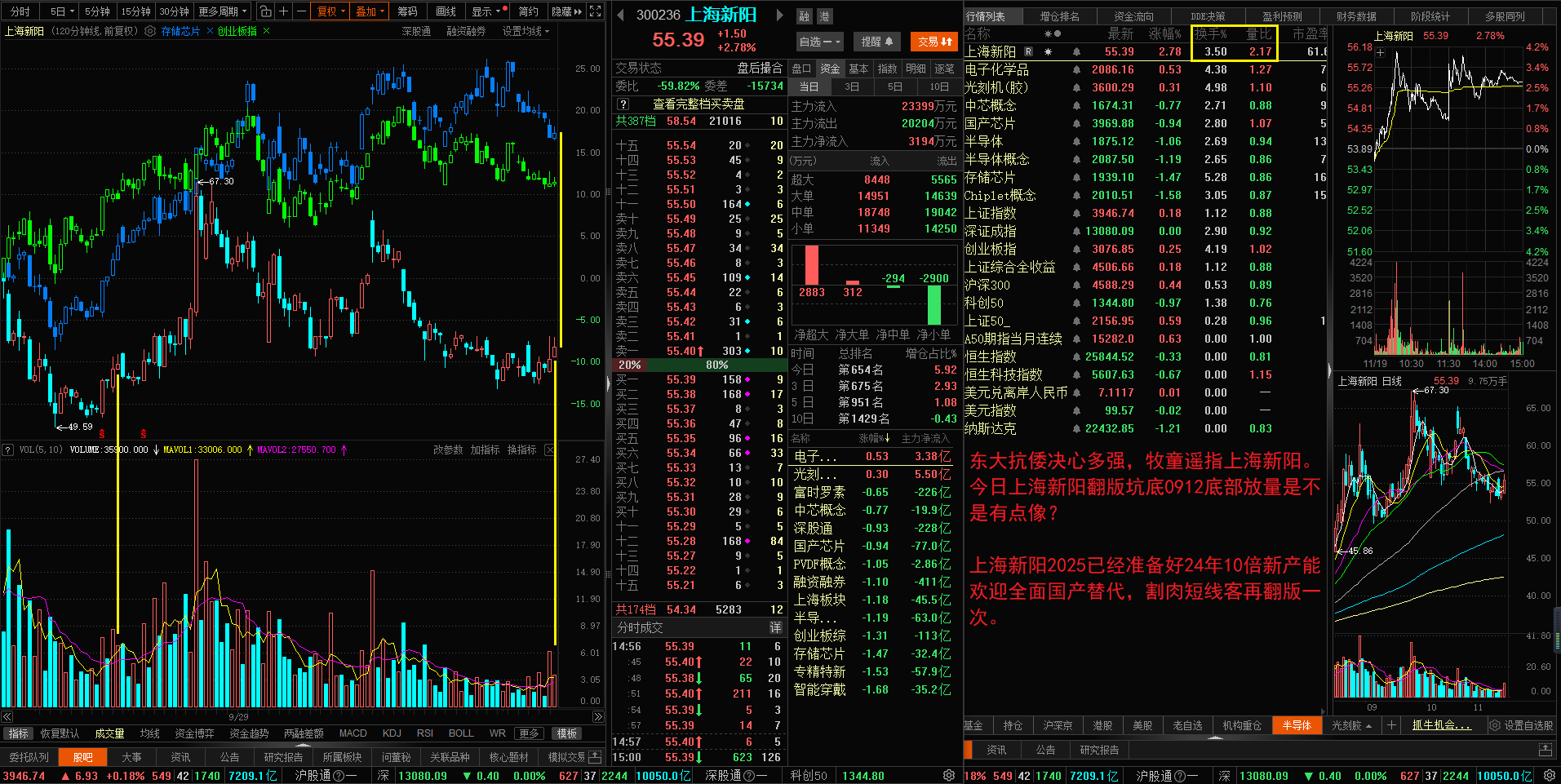Toggle 叠加 overlay option
1561x784 pixels.
tap(370, 11)
